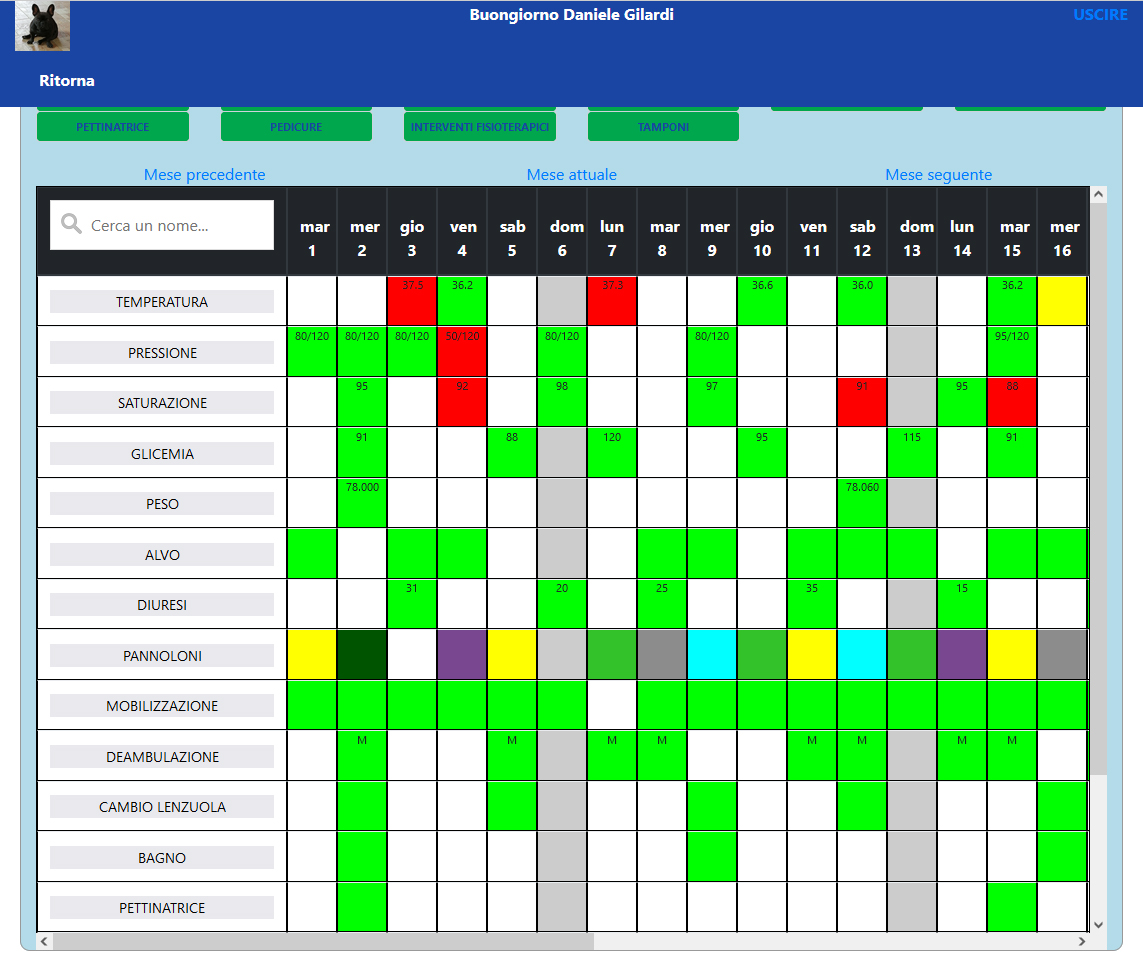Click the vertical scrollbar up arrow
The image size is (1143, 954).
(1099, 194)
